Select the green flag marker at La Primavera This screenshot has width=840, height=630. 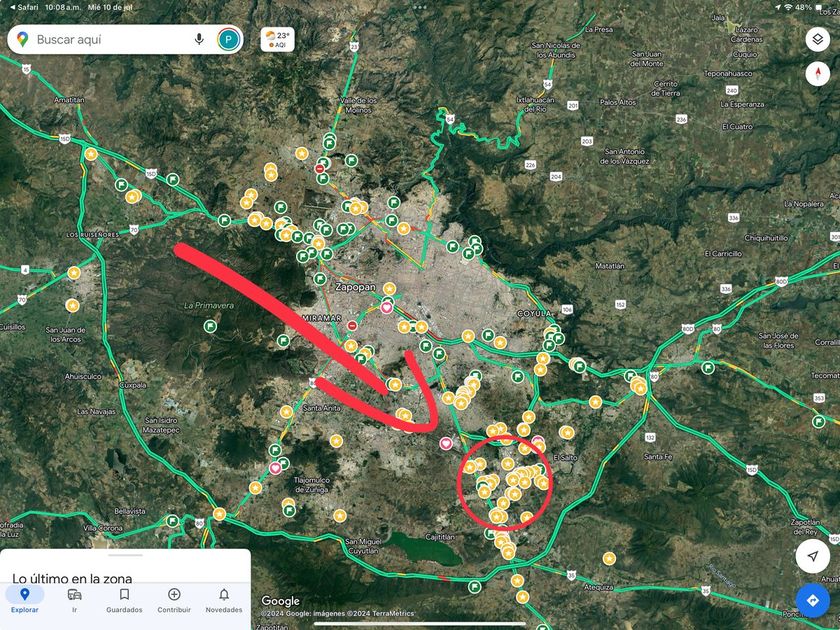pos(211,326)
